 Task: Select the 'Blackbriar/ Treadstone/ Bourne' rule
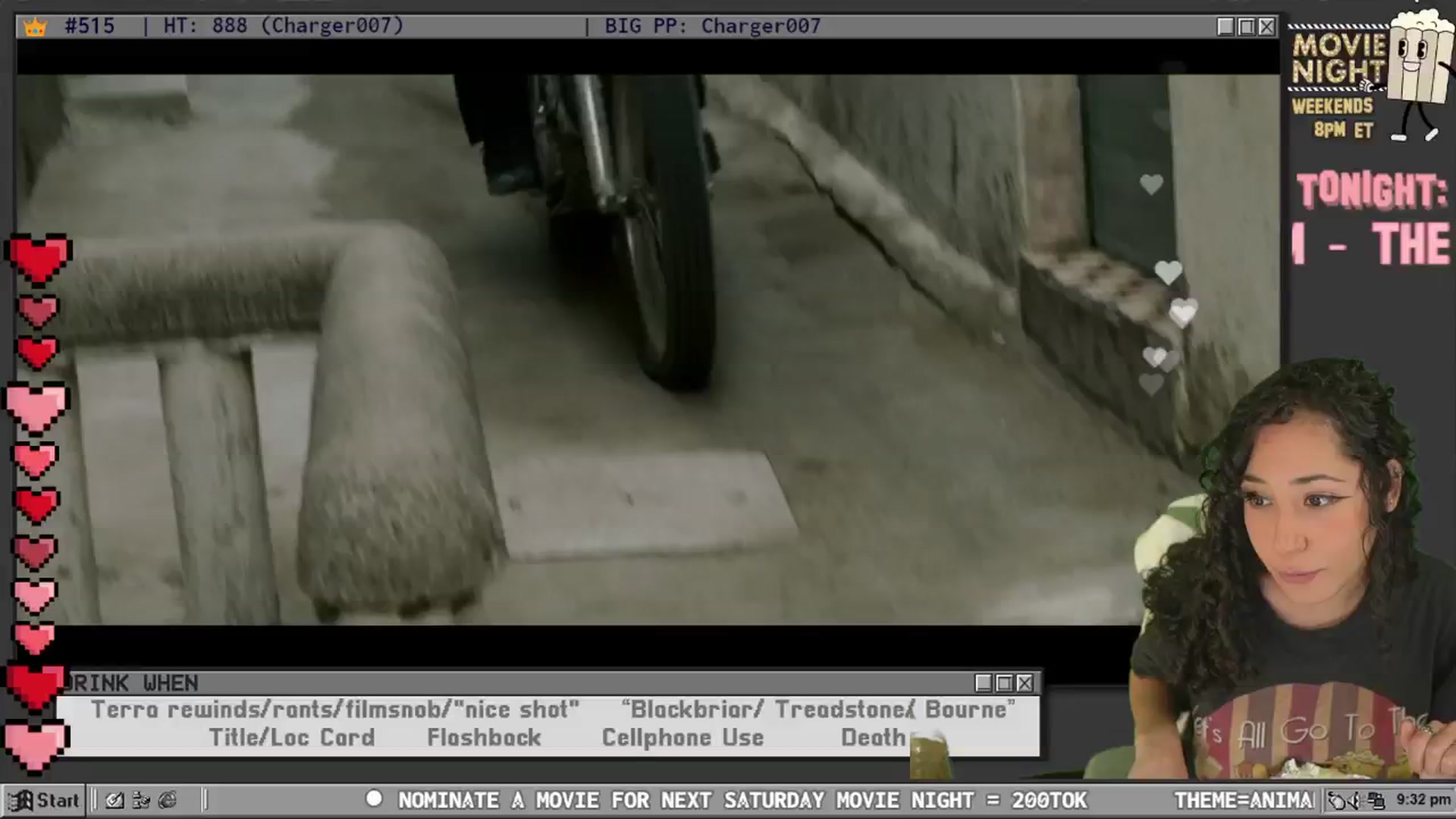818,710
